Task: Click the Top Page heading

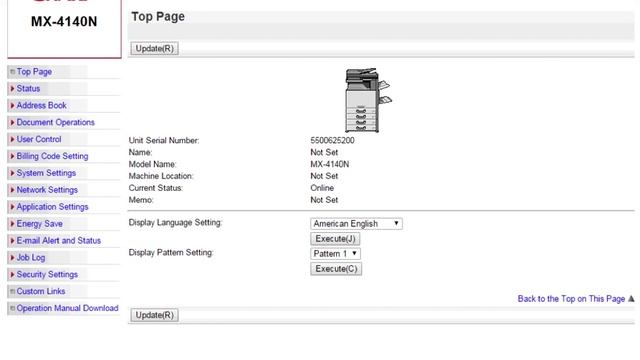Action: [x=158, y=17]
